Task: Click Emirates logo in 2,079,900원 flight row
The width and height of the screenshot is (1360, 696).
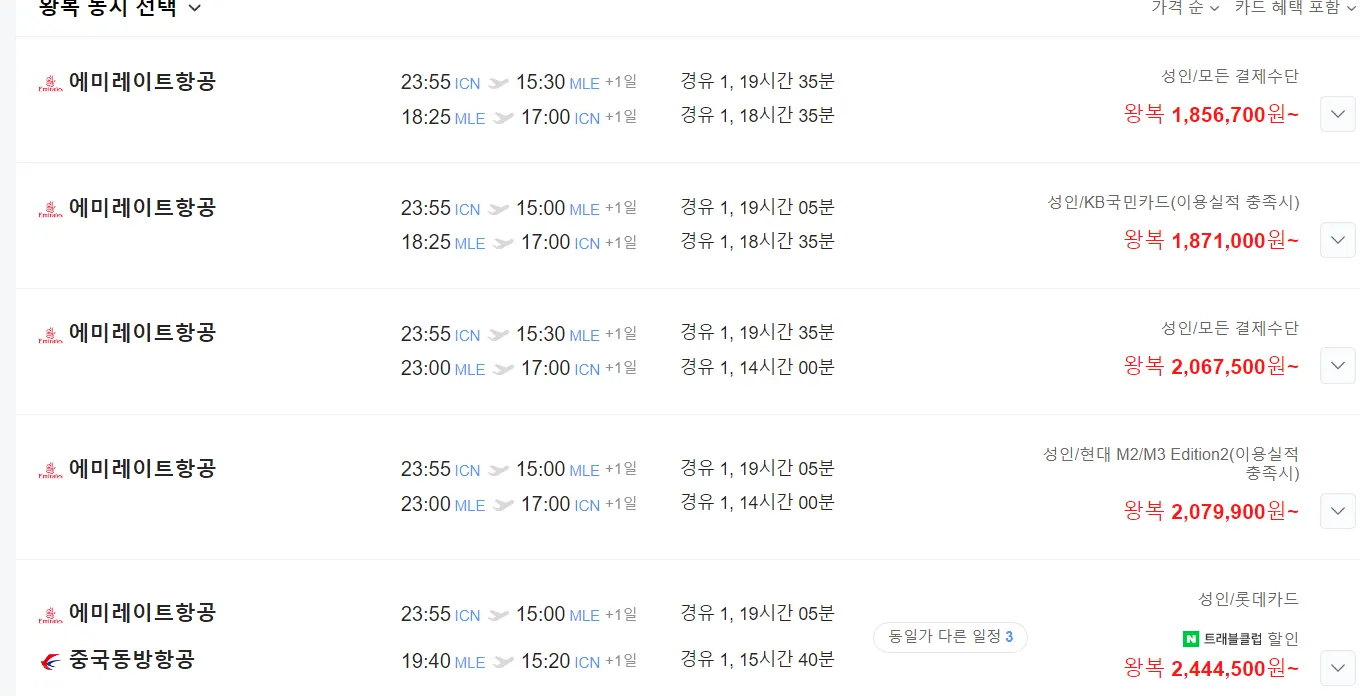Action: (50, 470)
